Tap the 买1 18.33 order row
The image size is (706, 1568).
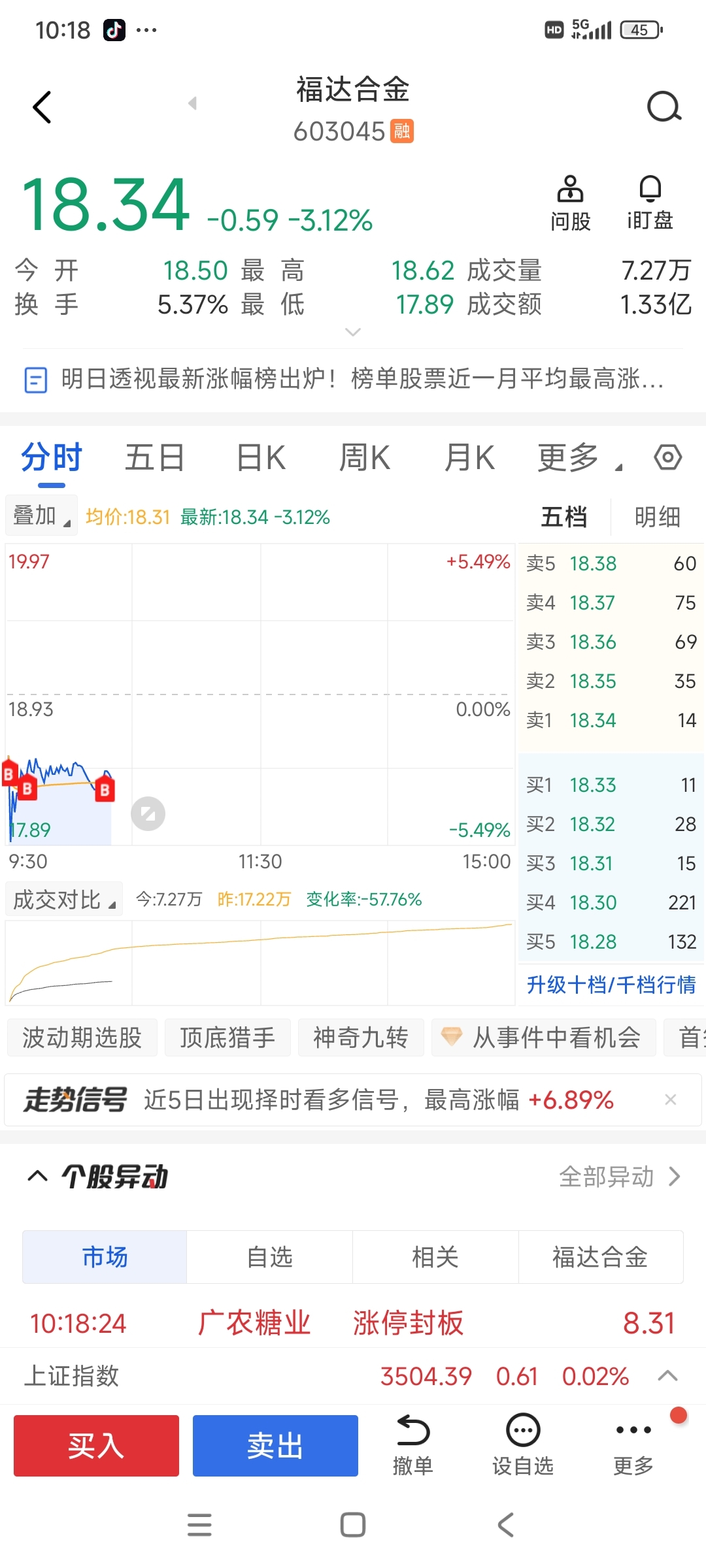click(x=611, y=785)
